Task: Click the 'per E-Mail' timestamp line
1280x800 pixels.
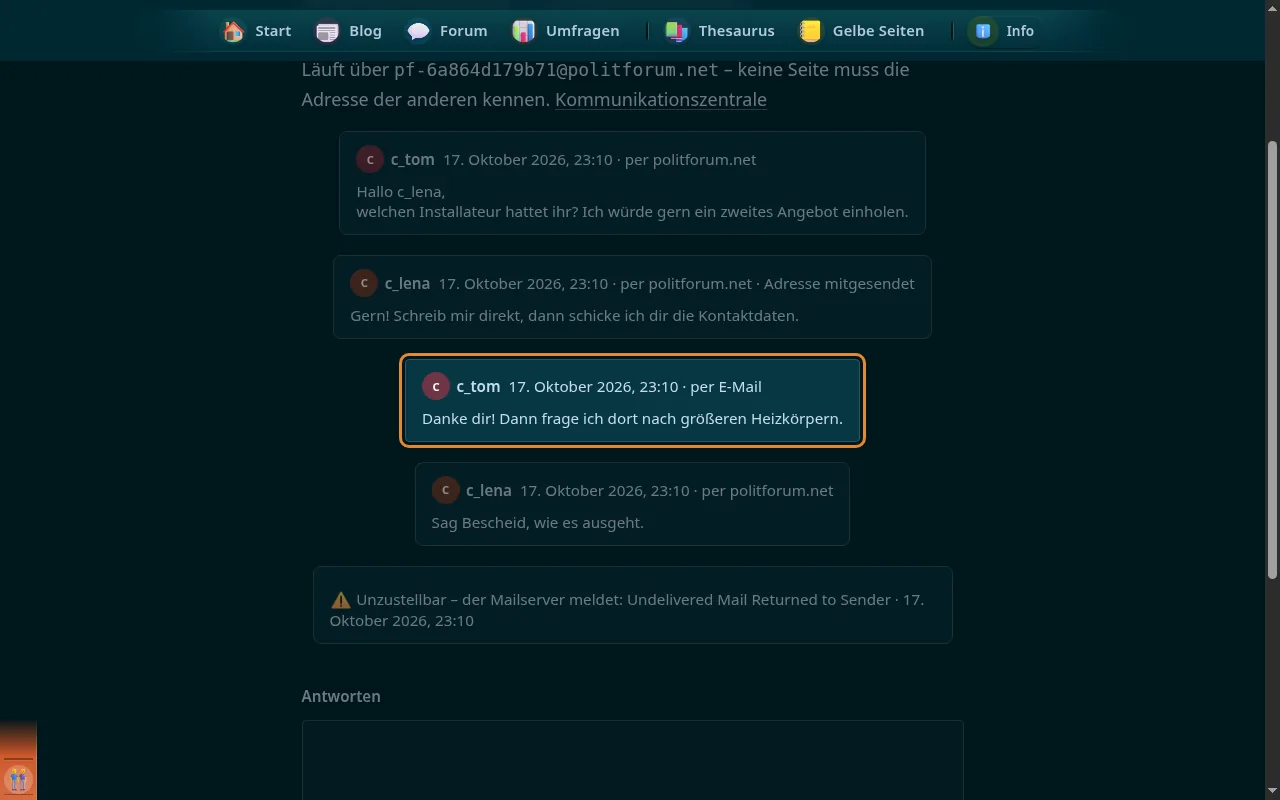Action: pyautogui.click(x=635, y=386)
